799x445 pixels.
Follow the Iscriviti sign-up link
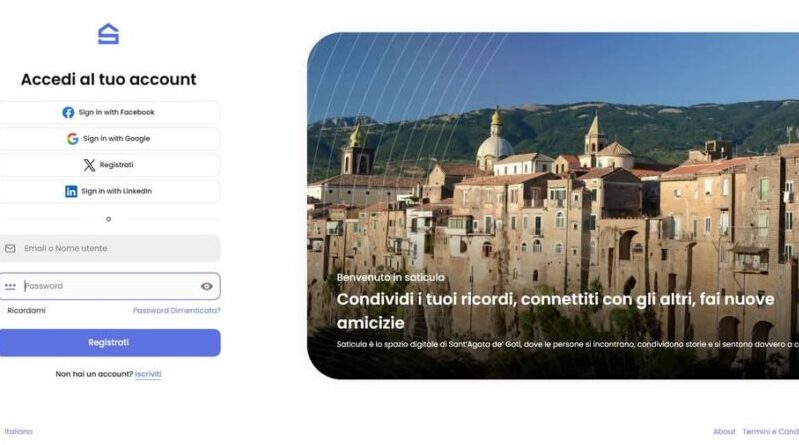[148, 374]
